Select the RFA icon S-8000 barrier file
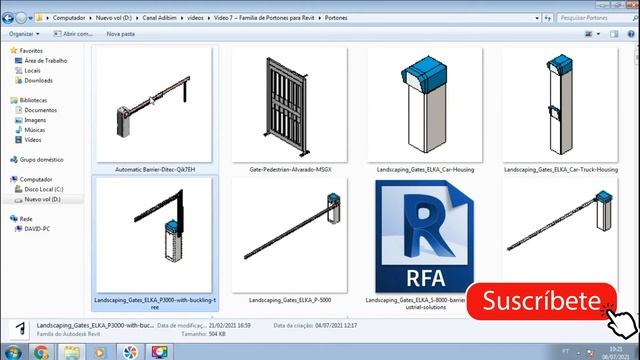This screenshot has width=640, height=360. (424, 236)
